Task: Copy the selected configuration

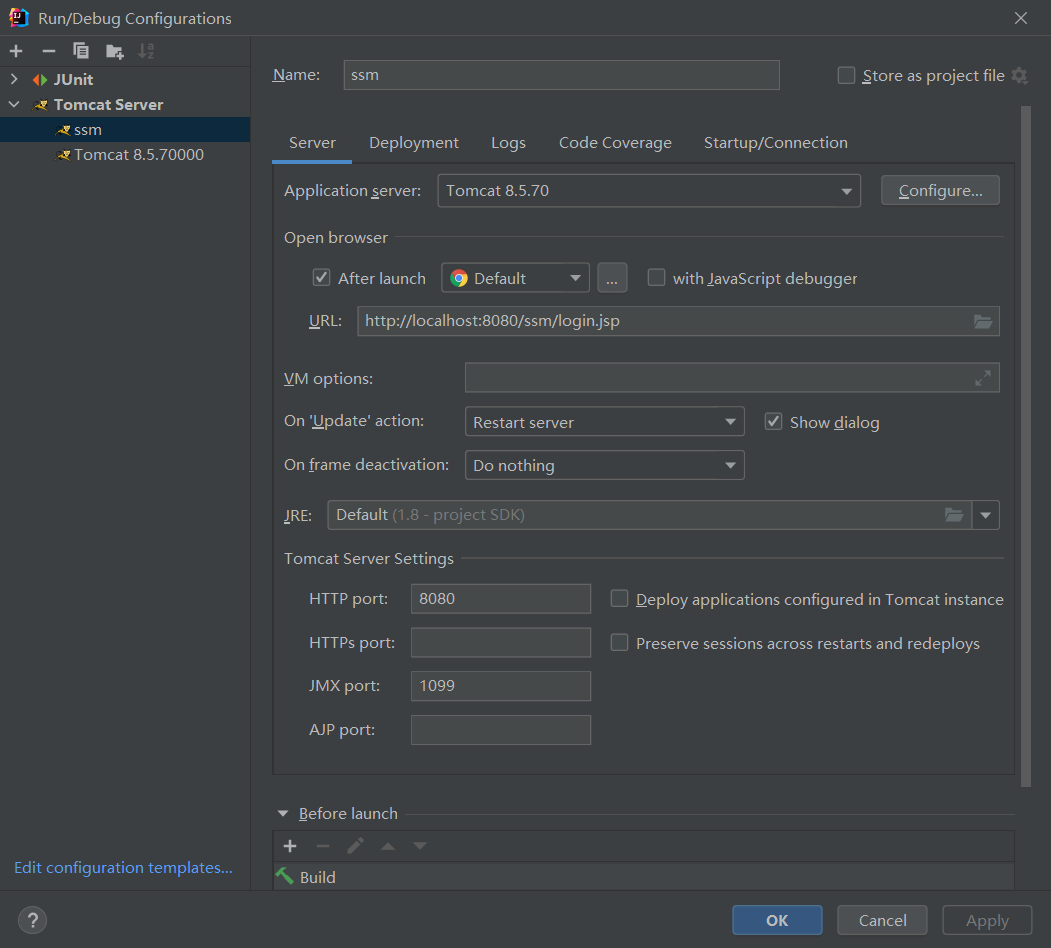Action: coord(80,51)
